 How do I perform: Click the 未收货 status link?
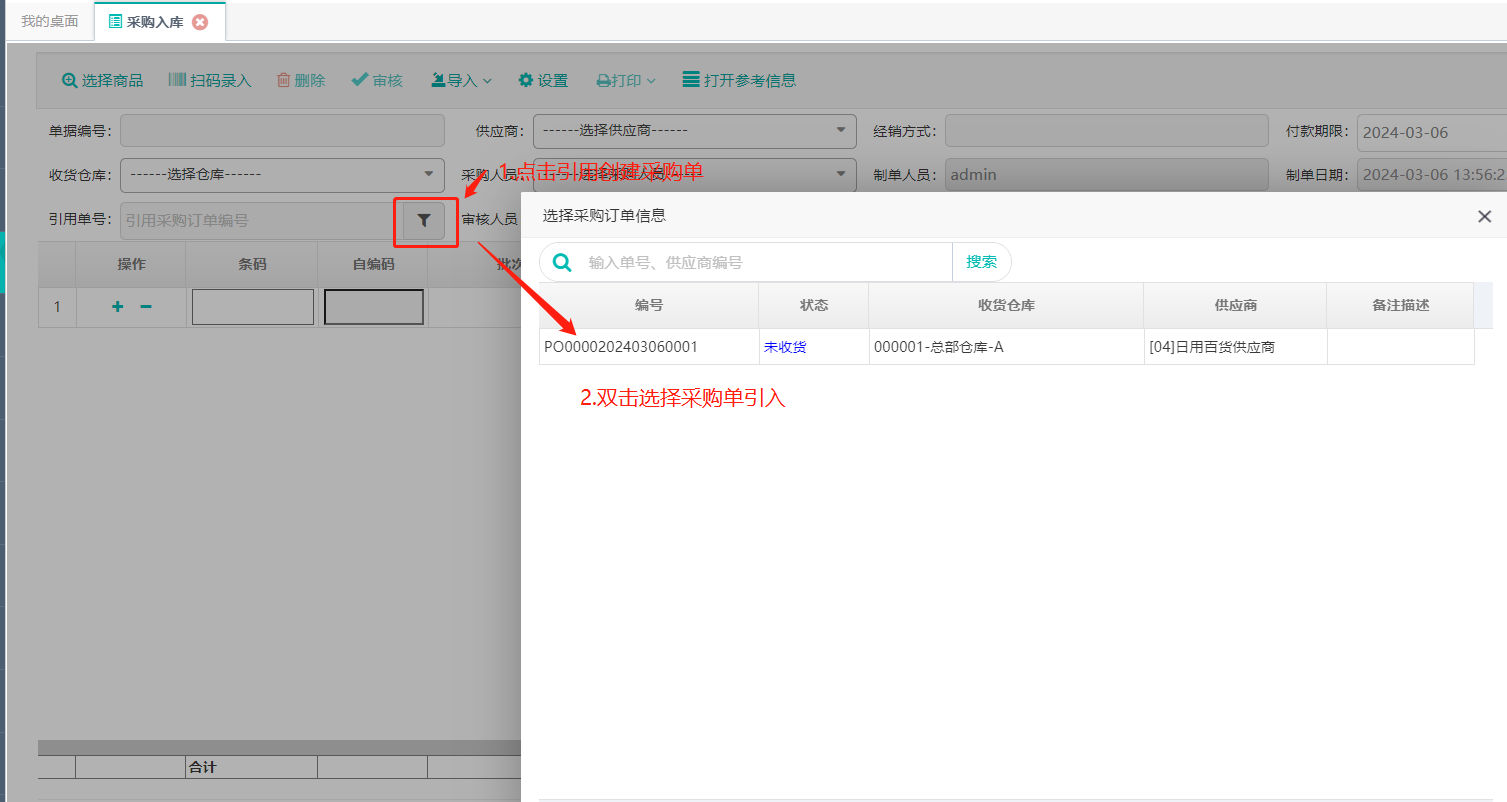(x=785, y=347)
